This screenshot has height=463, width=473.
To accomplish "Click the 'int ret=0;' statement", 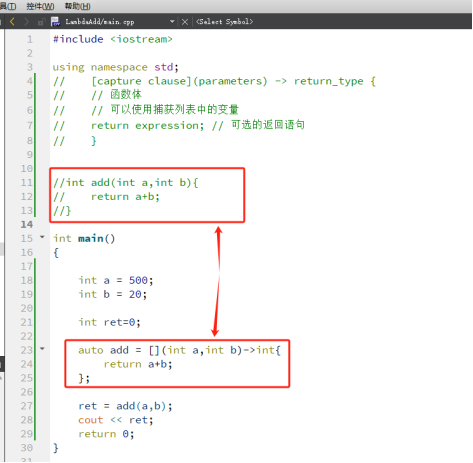I will (110, 323).
